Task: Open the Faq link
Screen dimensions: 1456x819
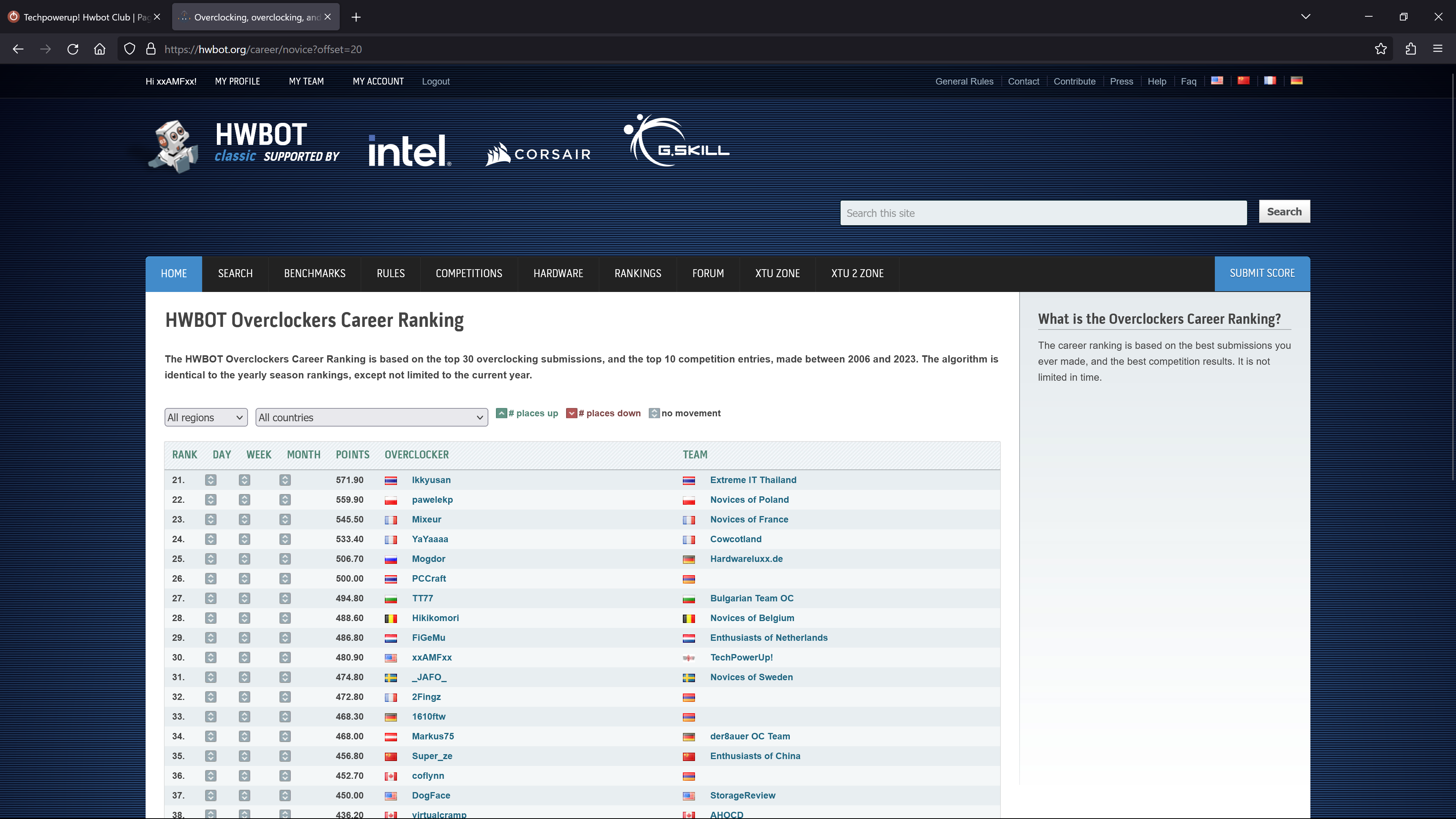Action: coord(1189,82)
